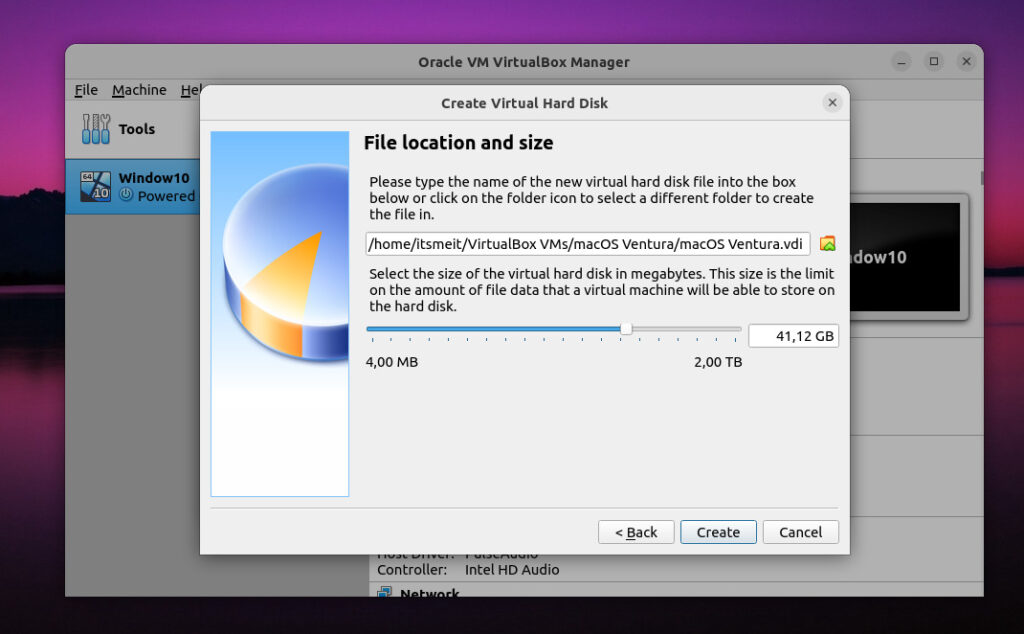Go back with the Back button
The width and height of the screenshot is (1024, 634).
click(x=636, y=531)
